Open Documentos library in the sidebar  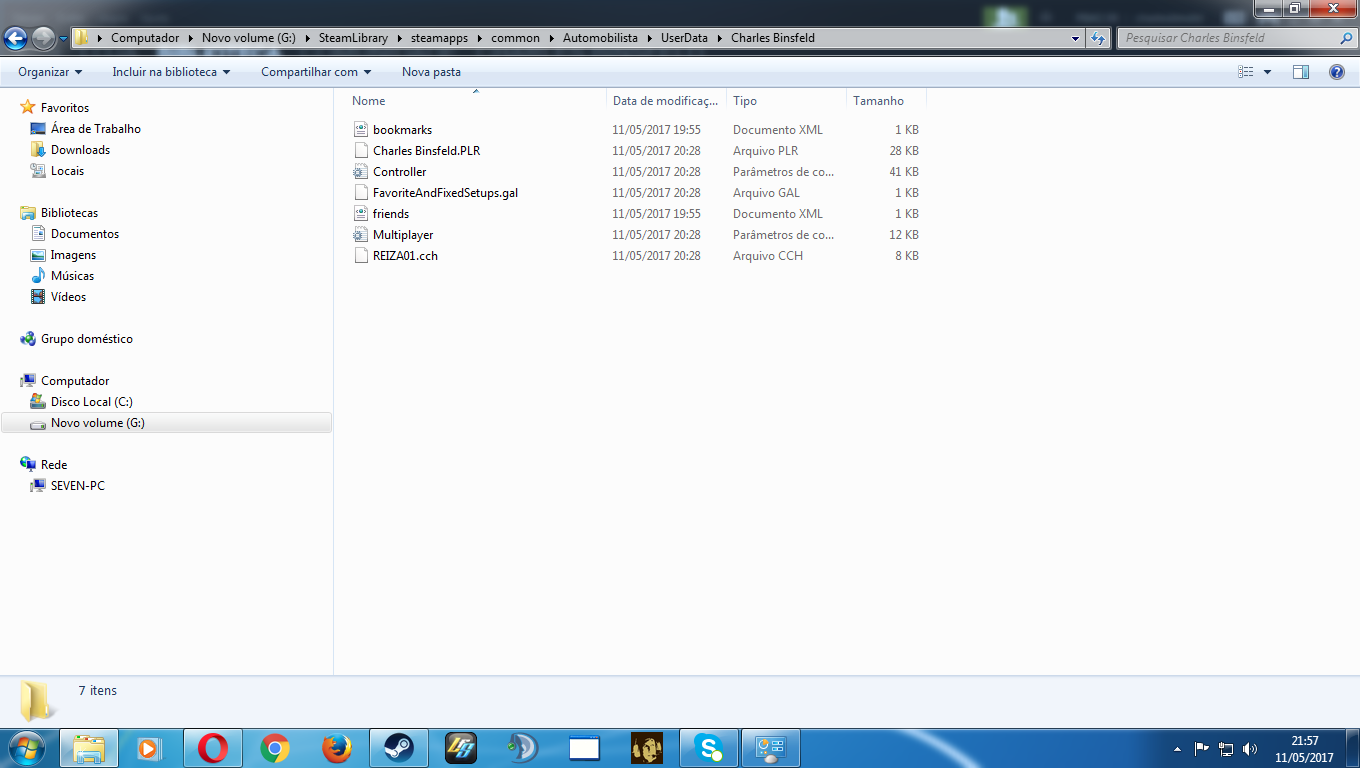coord(85,234)
